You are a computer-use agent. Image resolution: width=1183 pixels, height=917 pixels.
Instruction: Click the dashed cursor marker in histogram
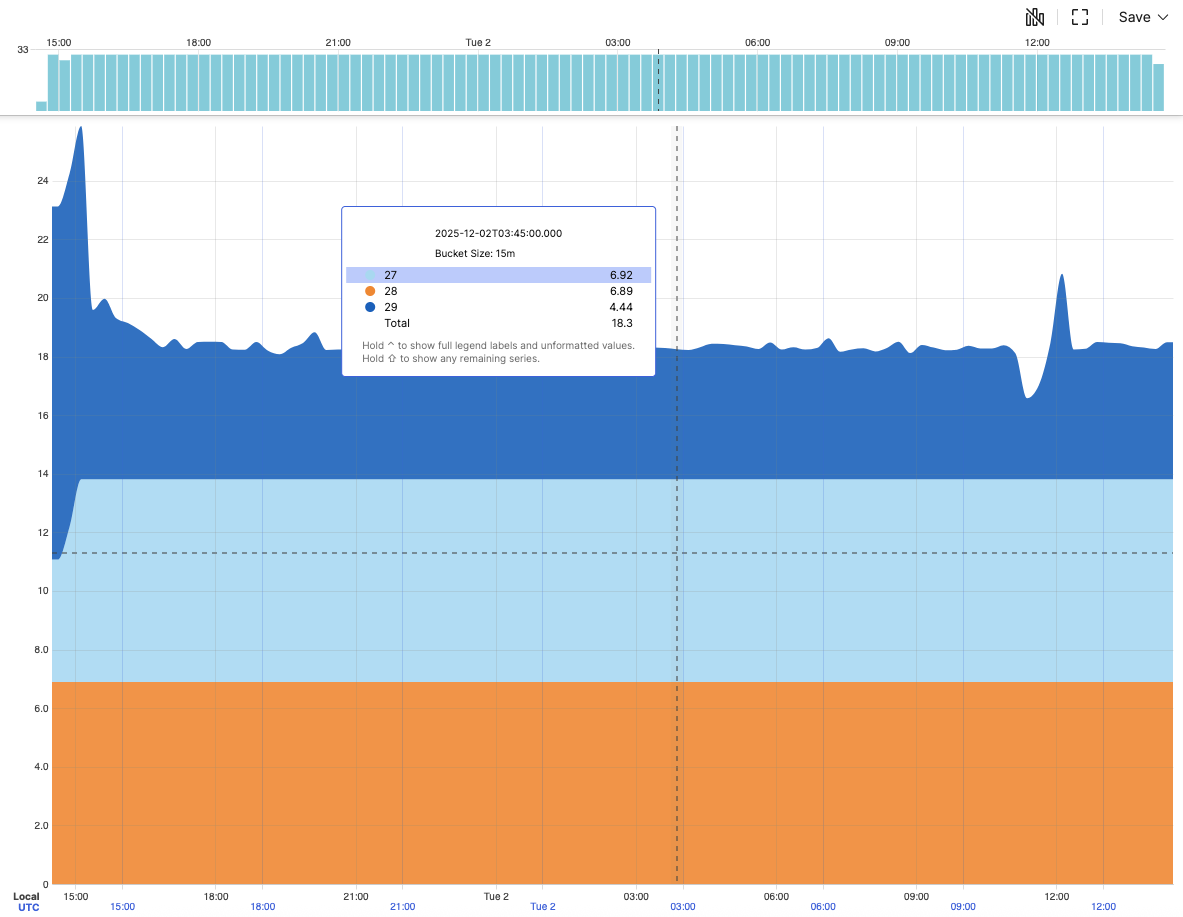coord(659,80)
